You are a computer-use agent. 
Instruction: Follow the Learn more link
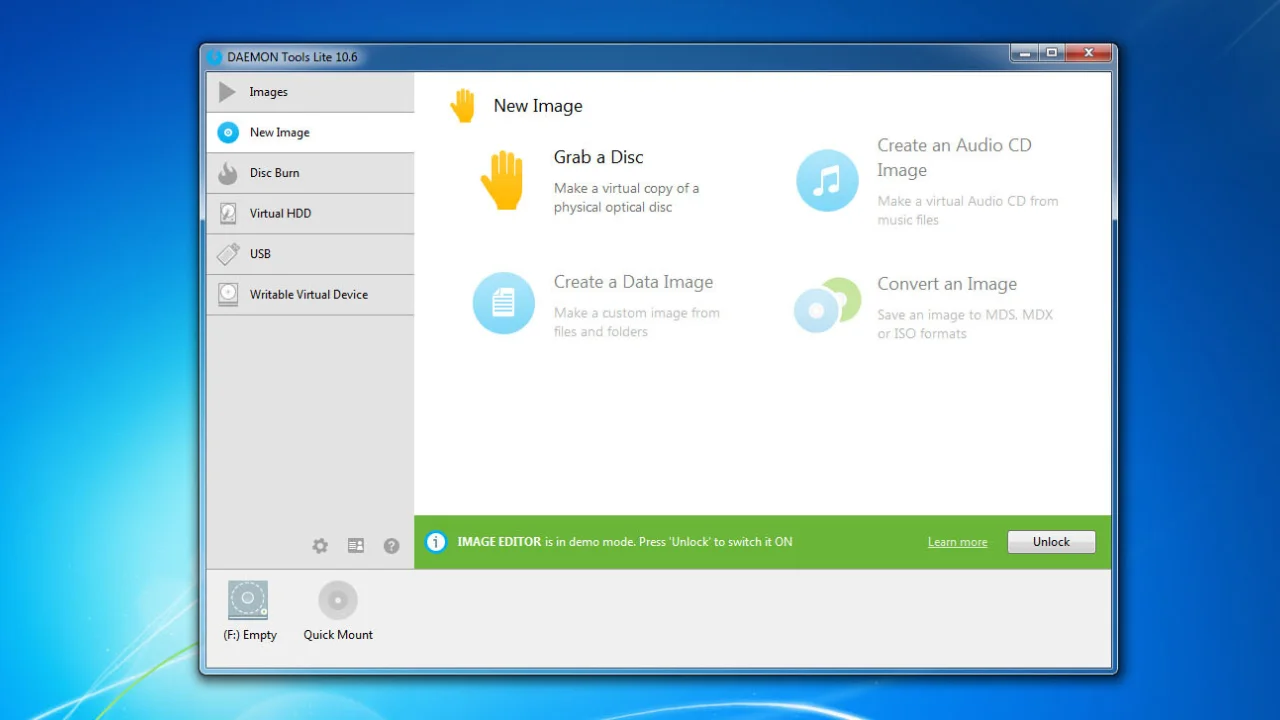957,542
